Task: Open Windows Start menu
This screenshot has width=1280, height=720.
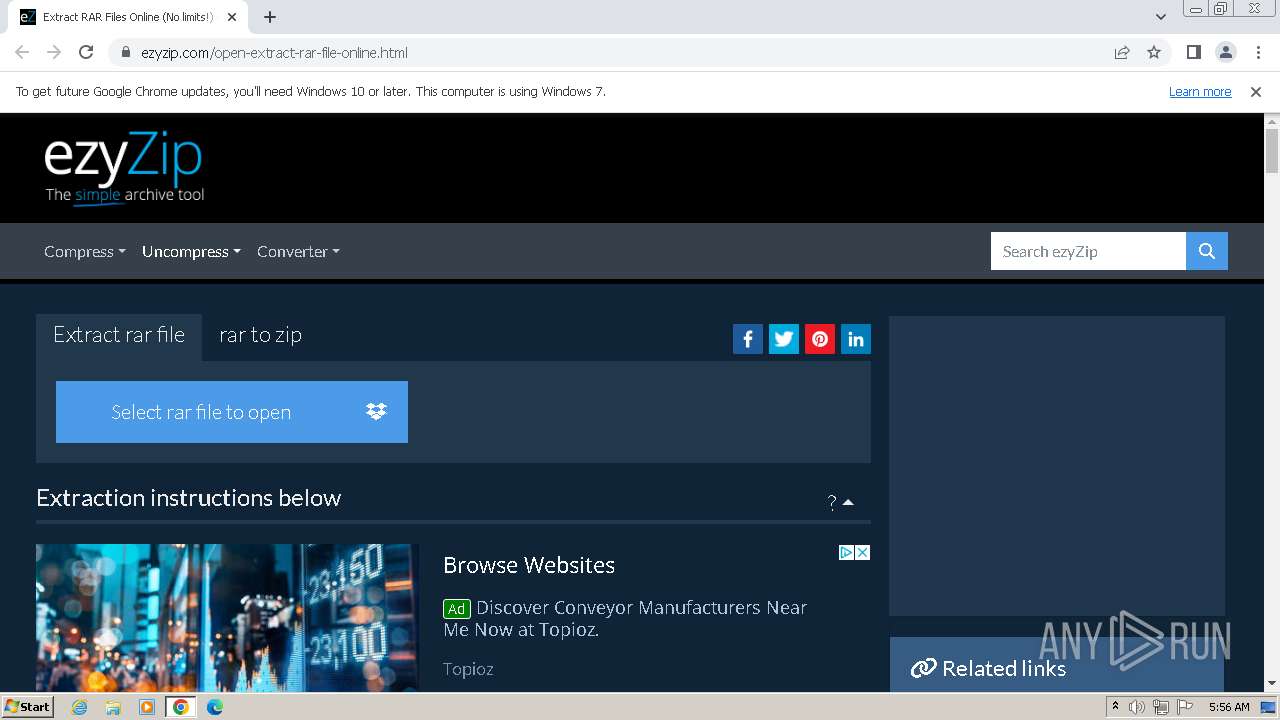Action: point(27,707)
